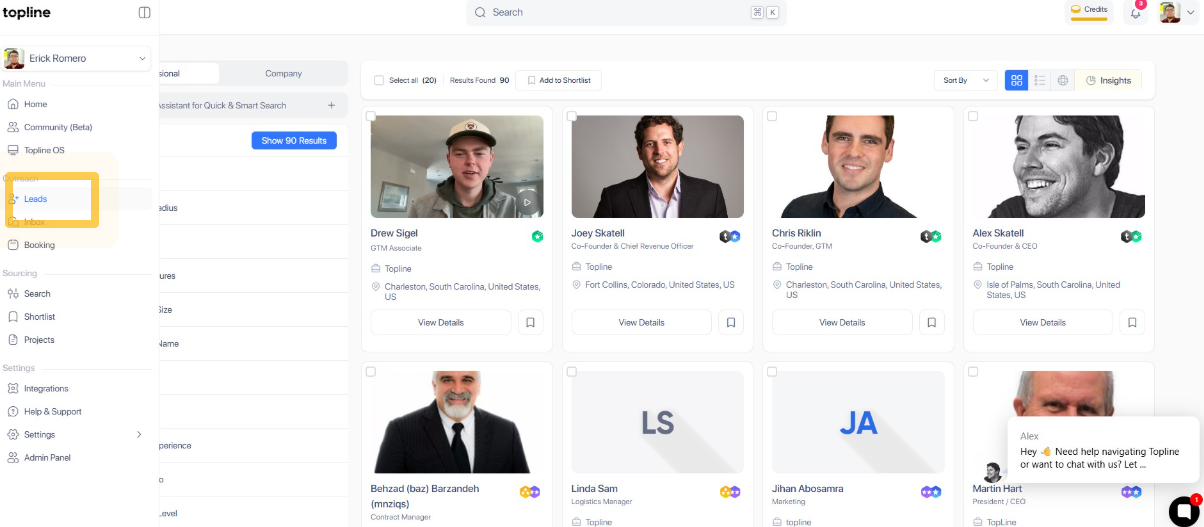The height and width of the screenshot is (527, 1204).
Task: View Details for Drew Sigel
Action: pyautogui.click(x=441, y=322)
